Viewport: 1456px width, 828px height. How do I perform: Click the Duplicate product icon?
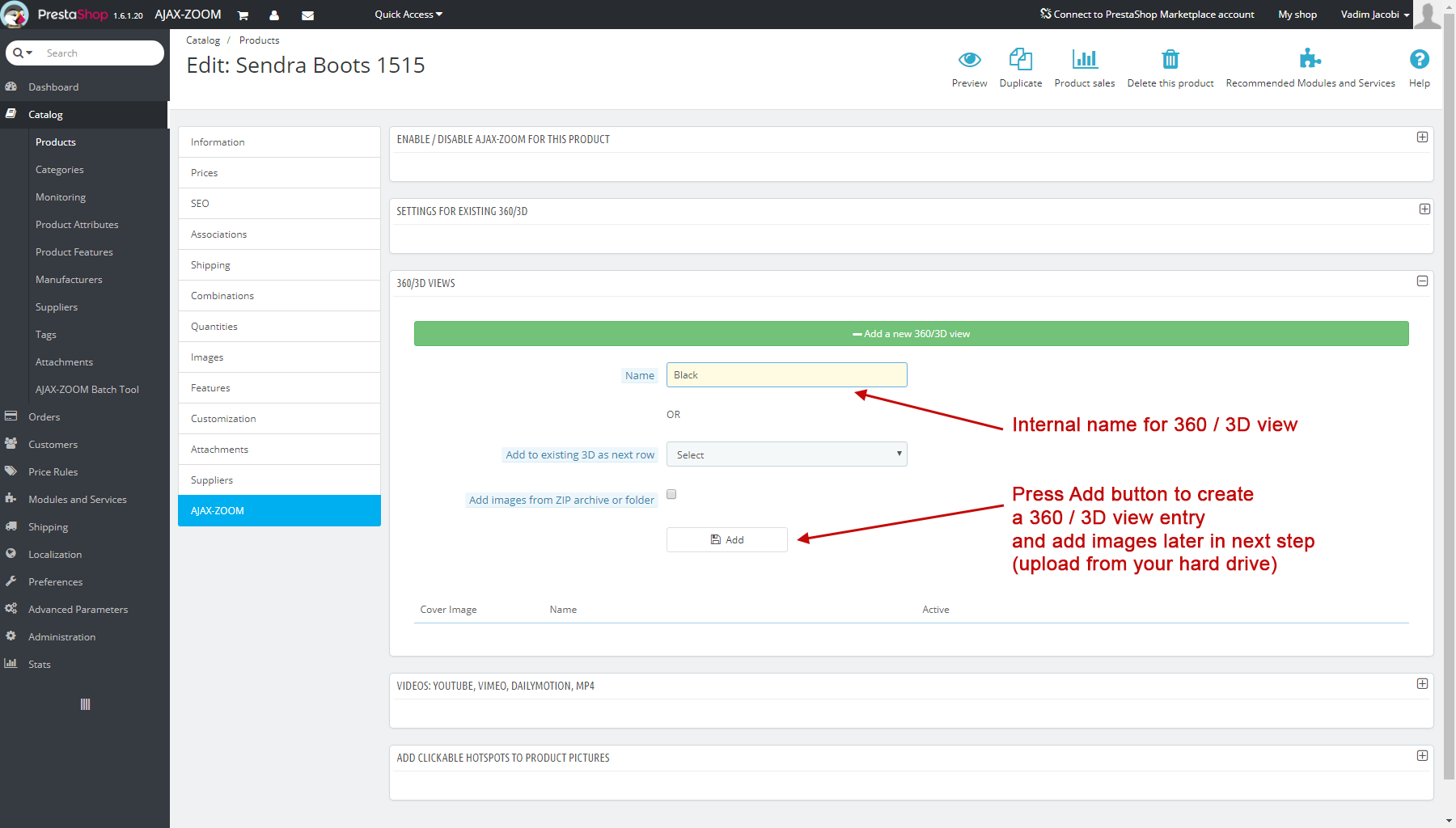point(1021,59)
